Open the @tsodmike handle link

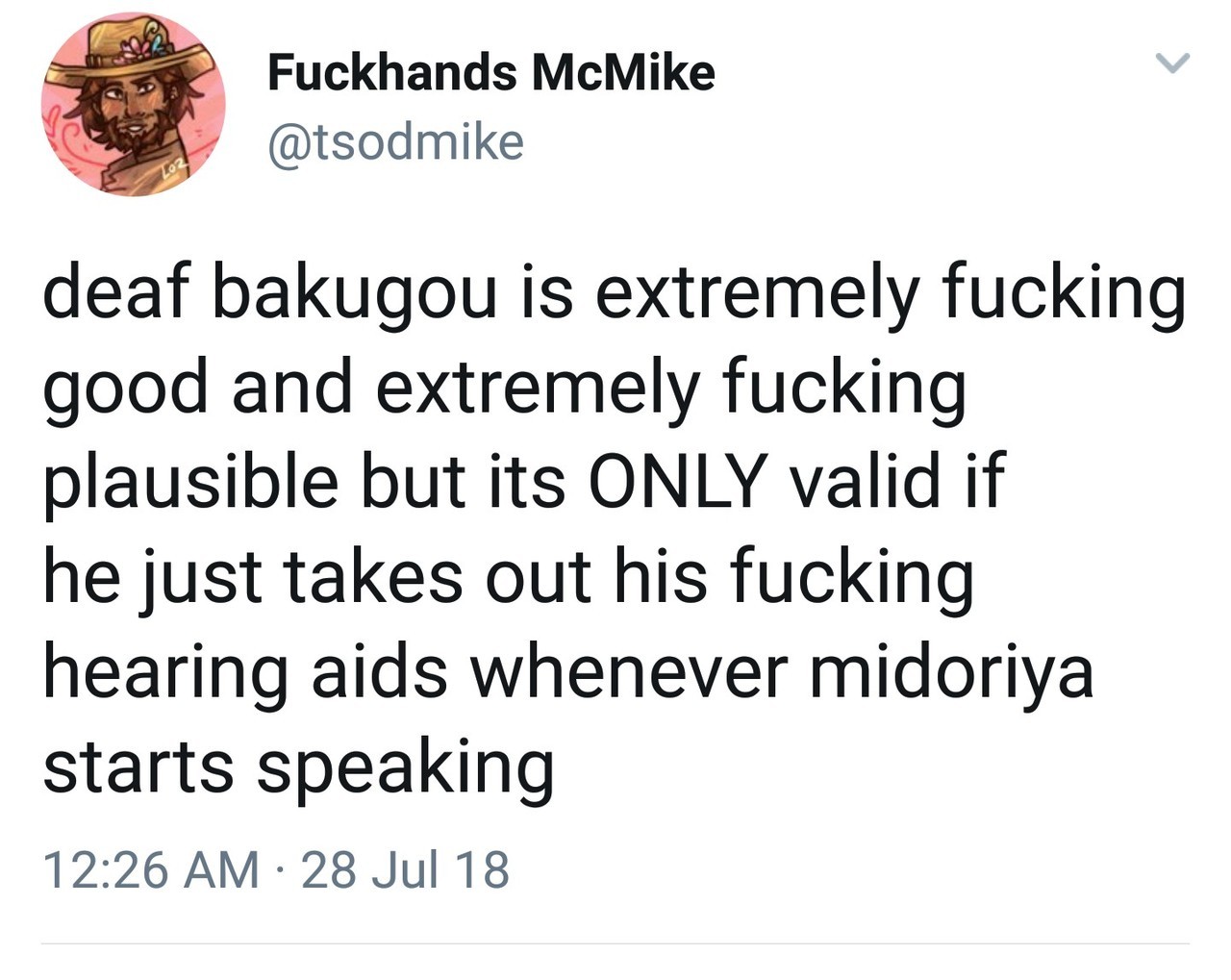click(x=395, y=142)
